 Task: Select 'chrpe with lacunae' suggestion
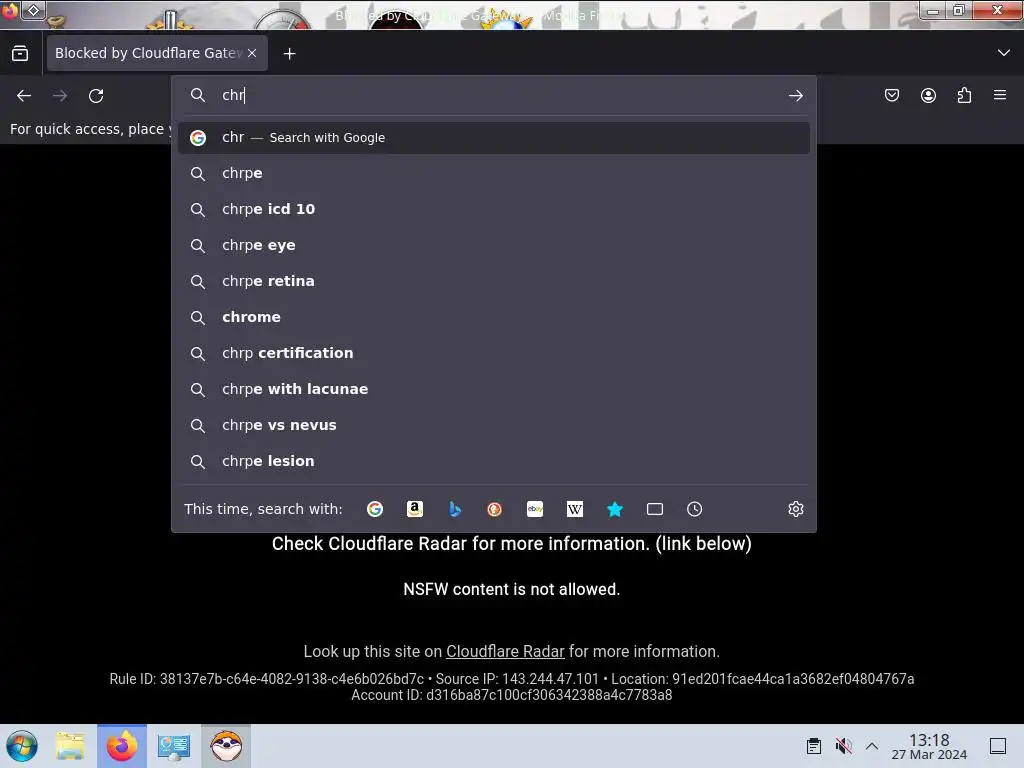point(494,389)
